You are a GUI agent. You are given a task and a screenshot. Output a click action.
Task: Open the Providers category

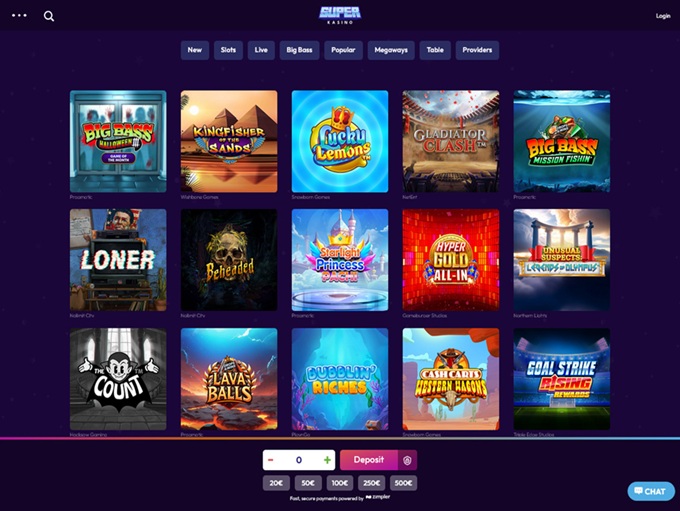pos(477,50)
